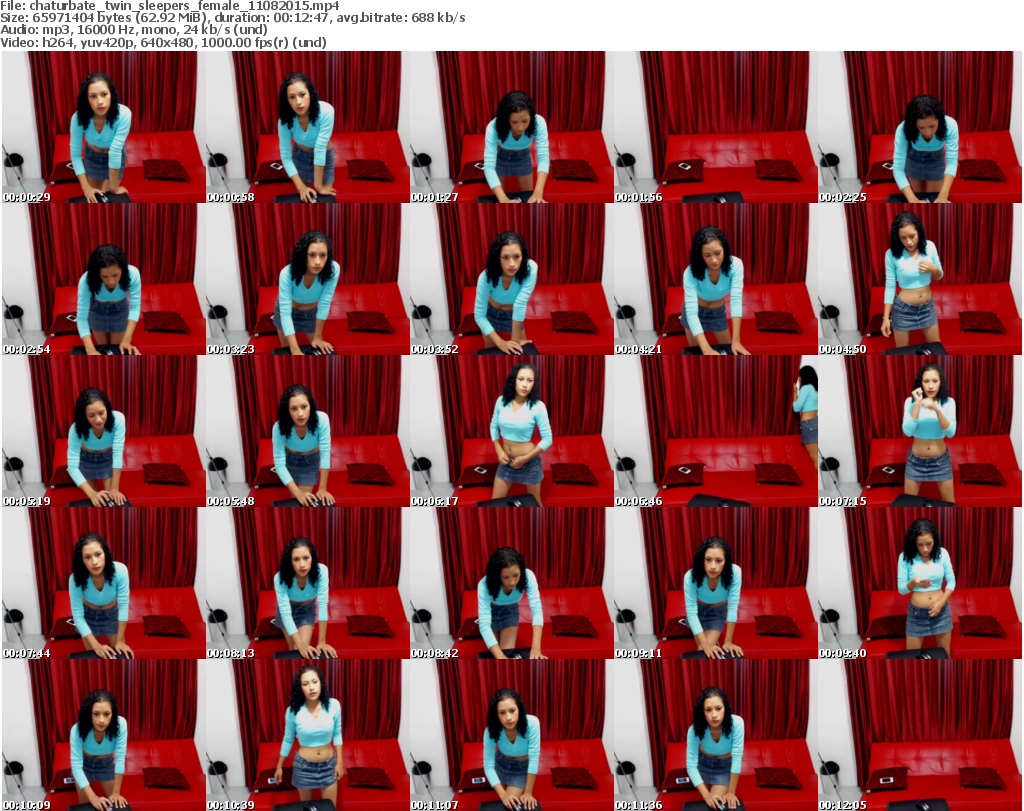This screenshot has width=1024, height=811.
Task: Open the thumbnail at 00:07:15
Action: tap(920, 432)
